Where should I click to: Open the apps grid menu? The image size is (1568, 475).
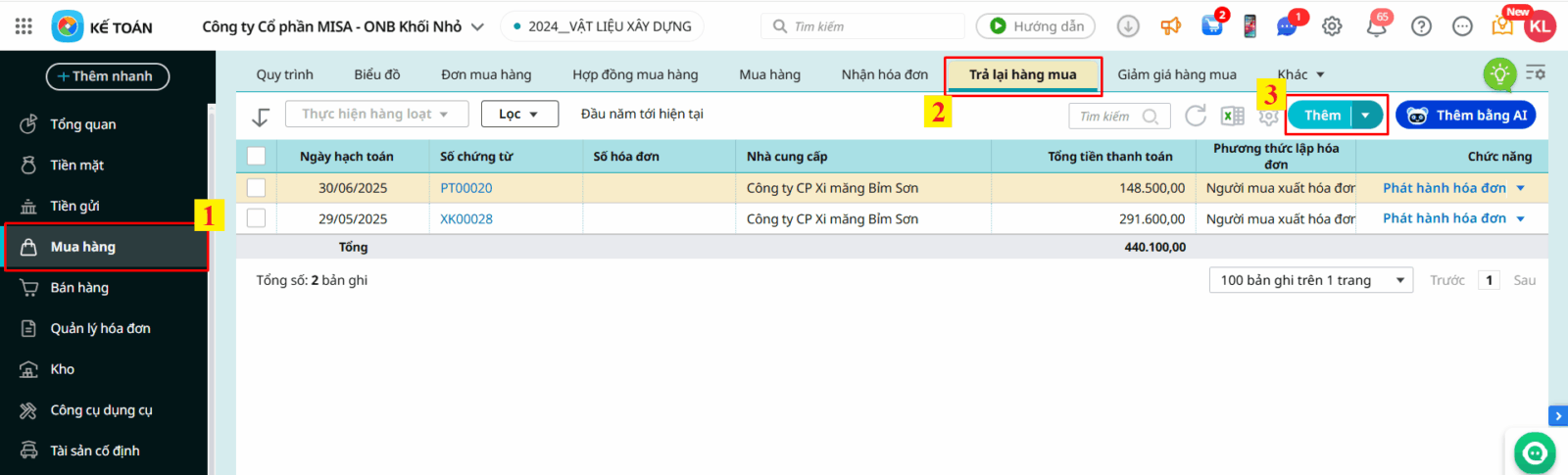(x=24, y=26)
